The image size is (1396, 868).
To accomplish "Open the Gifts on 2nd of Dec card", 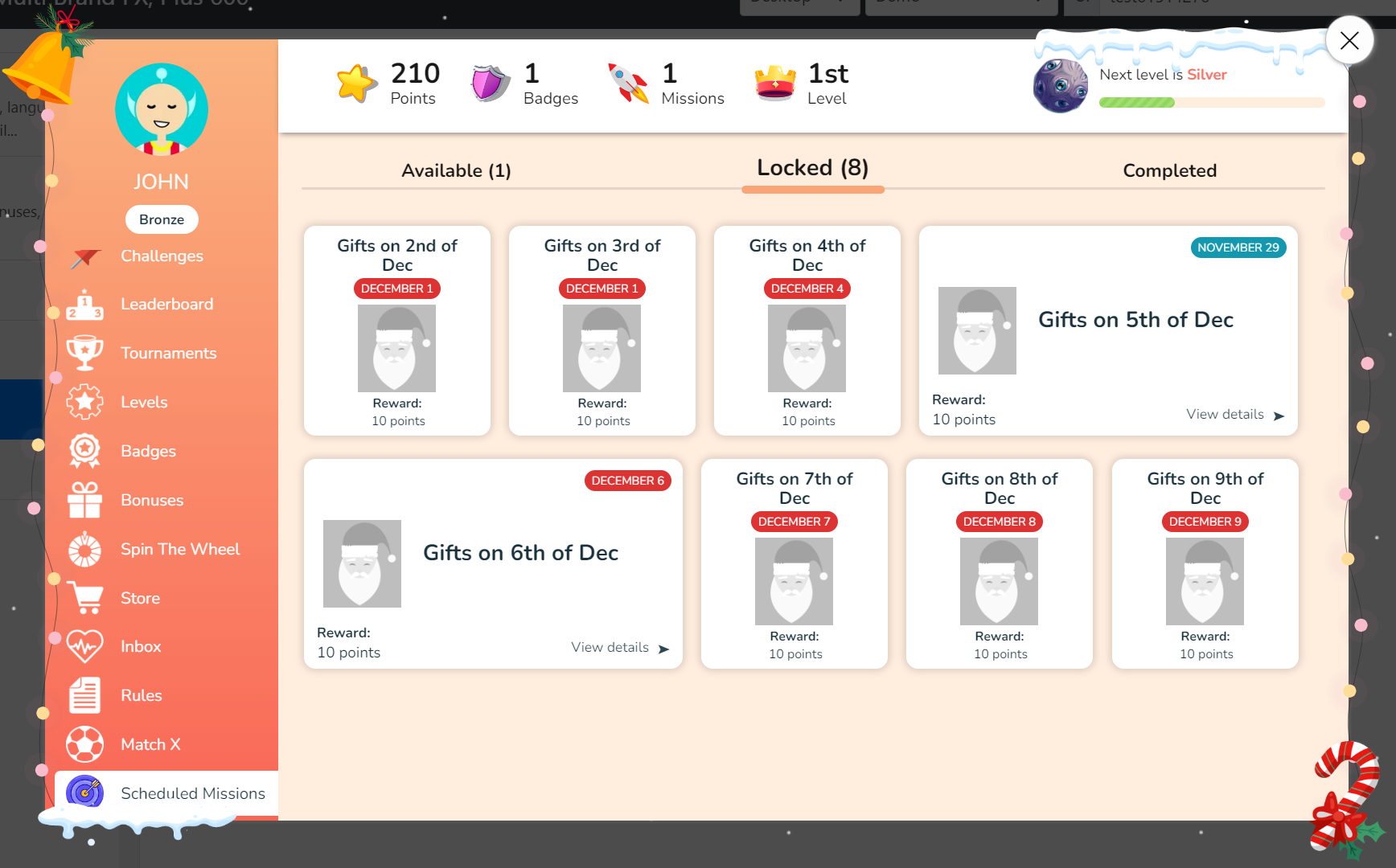I will (397, 330).
